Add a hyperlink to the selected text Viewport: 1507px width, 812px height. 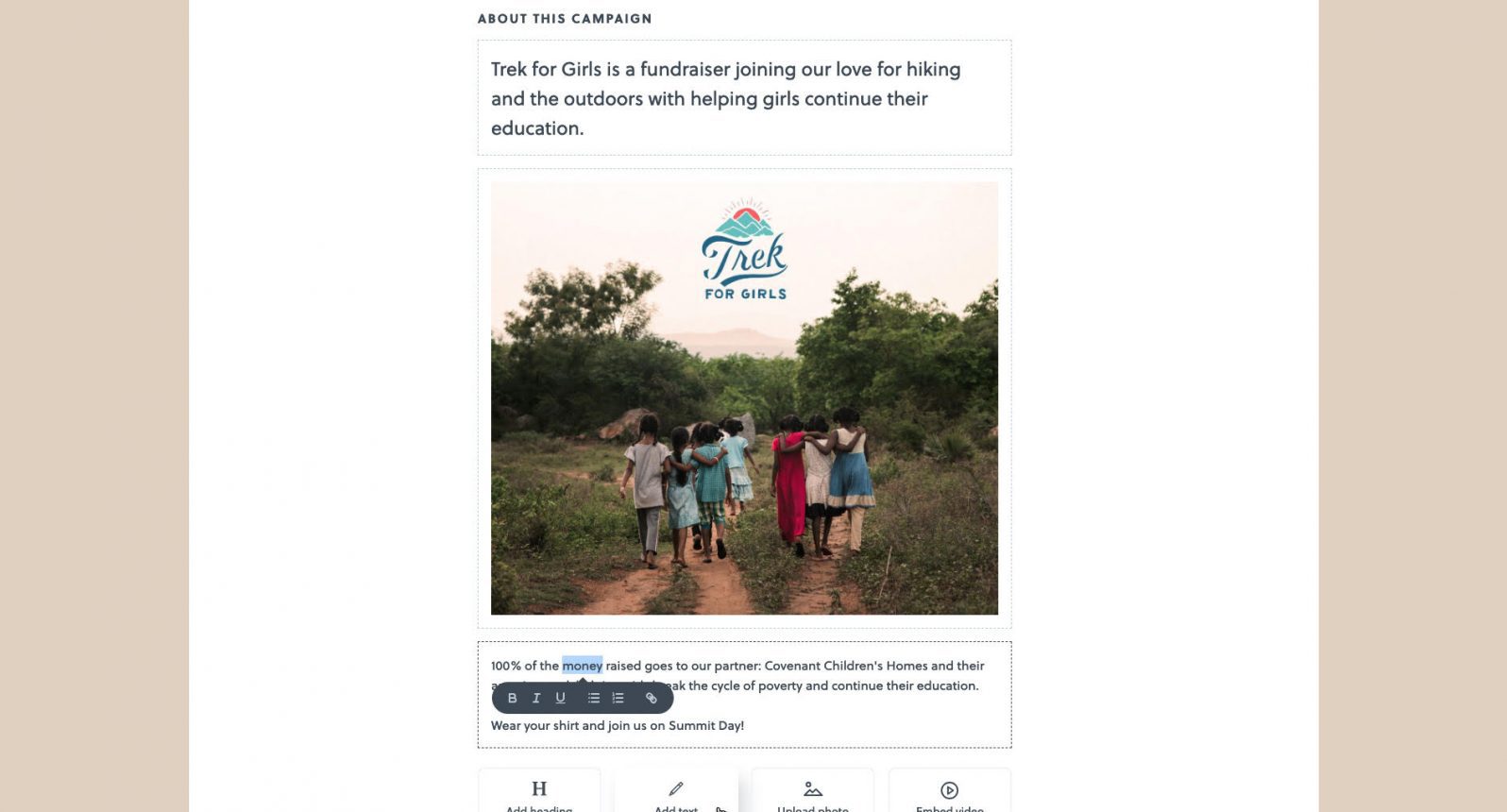(x=652, y=699)
